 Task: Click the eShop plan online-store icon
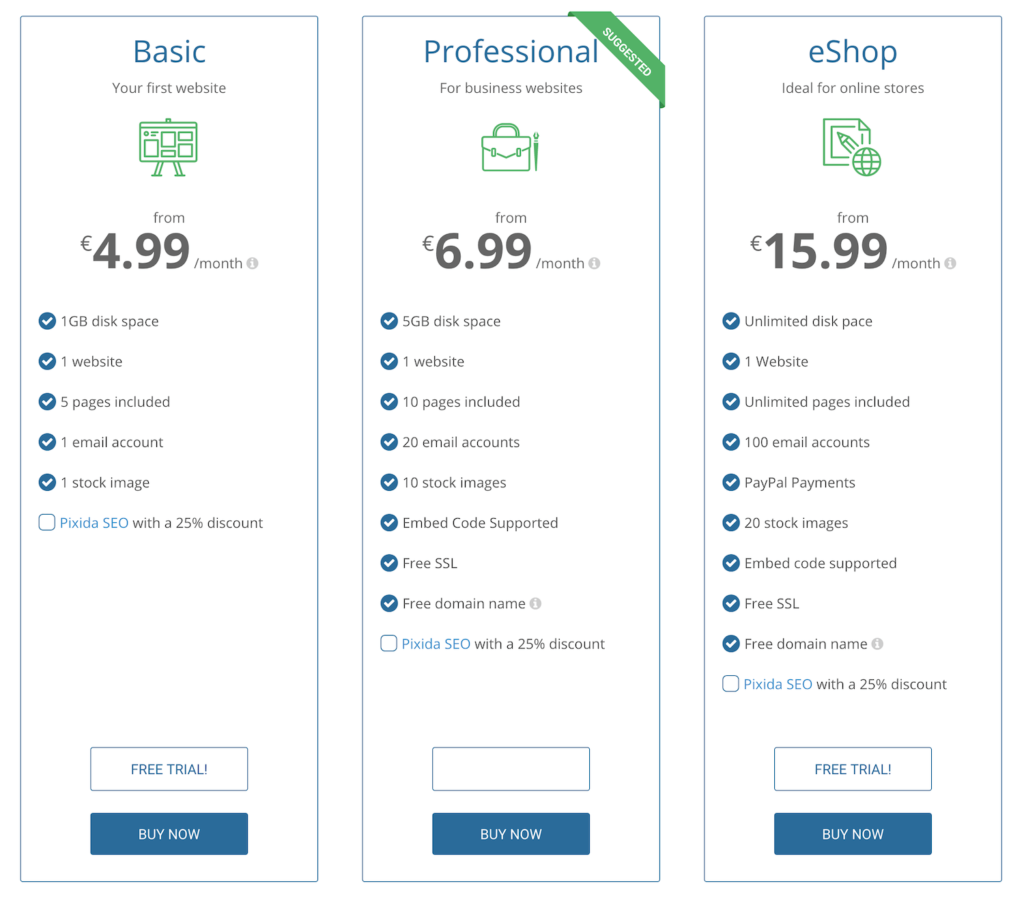853,145
